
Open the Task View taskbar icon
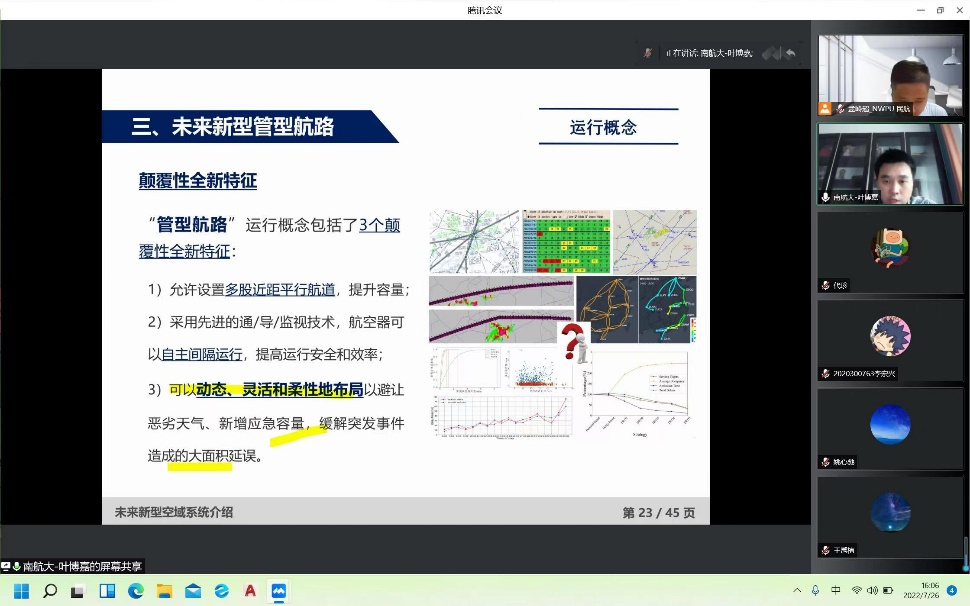point(78,591)
